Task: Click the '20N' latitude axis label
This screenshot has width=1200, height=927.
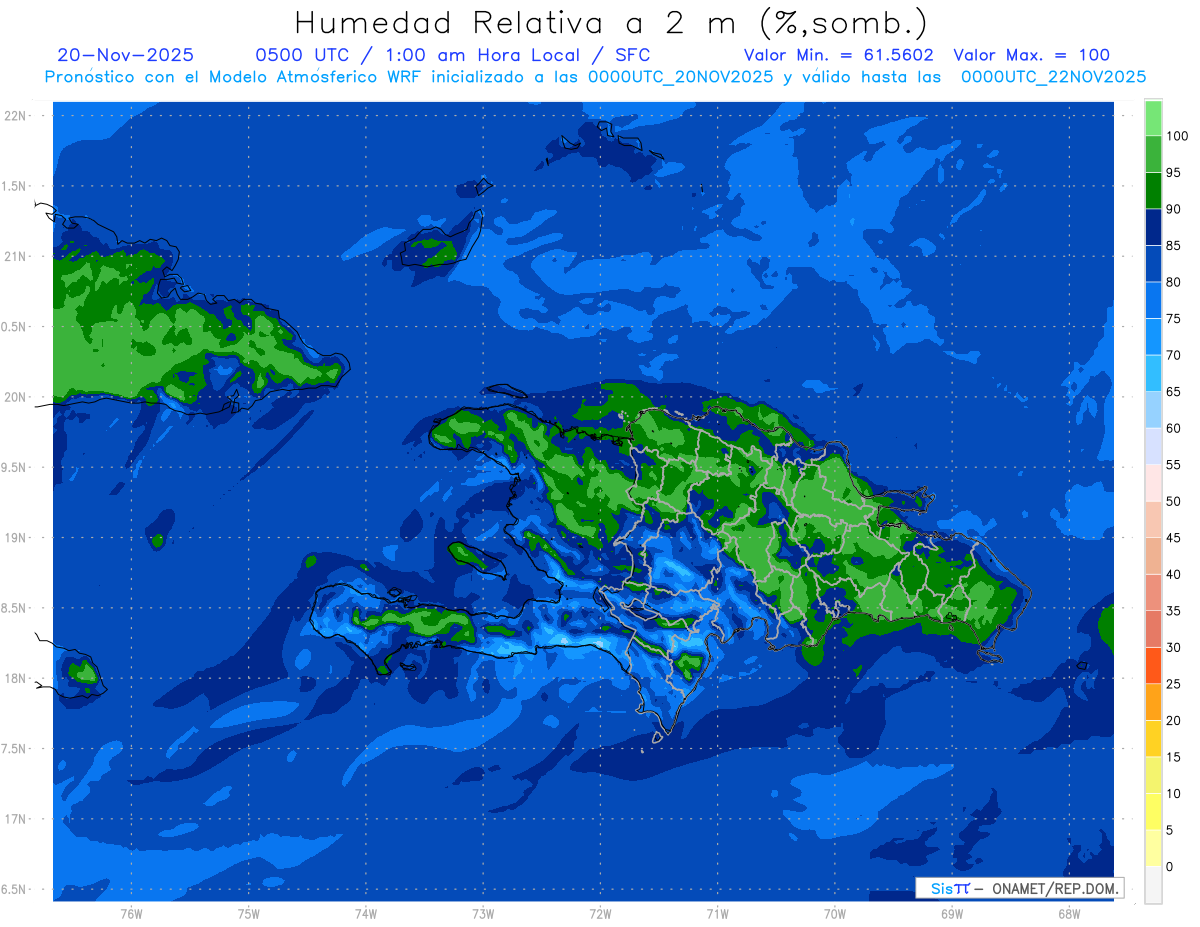Action: coord(15,397)
